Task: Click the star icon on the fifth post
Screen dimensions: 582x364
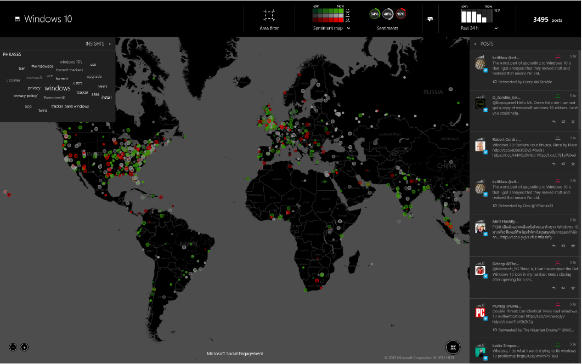Action: [x=573, y=246]
